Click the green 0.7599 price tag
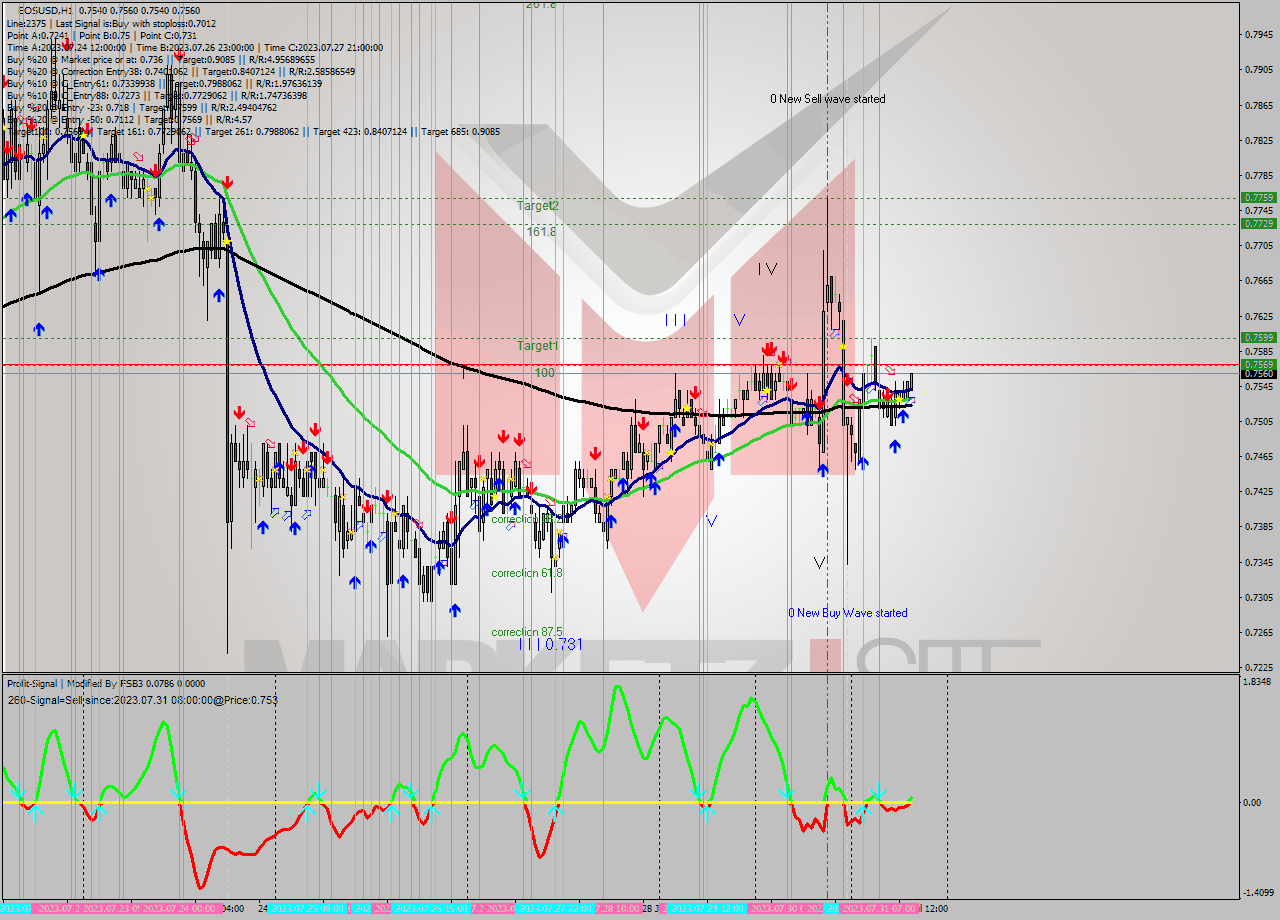 pos(1258,338)
